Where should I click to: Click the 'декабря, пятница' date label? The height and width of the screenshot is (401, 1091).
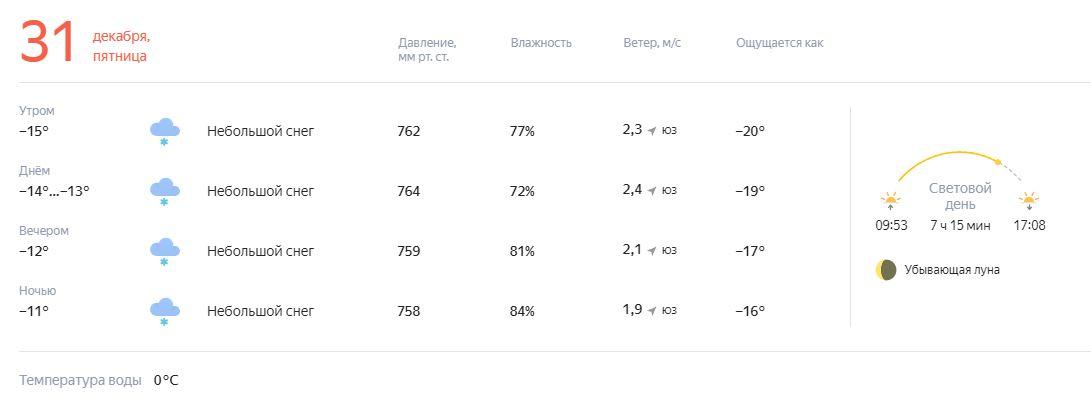pyautogui.click(x=121, y=46)
